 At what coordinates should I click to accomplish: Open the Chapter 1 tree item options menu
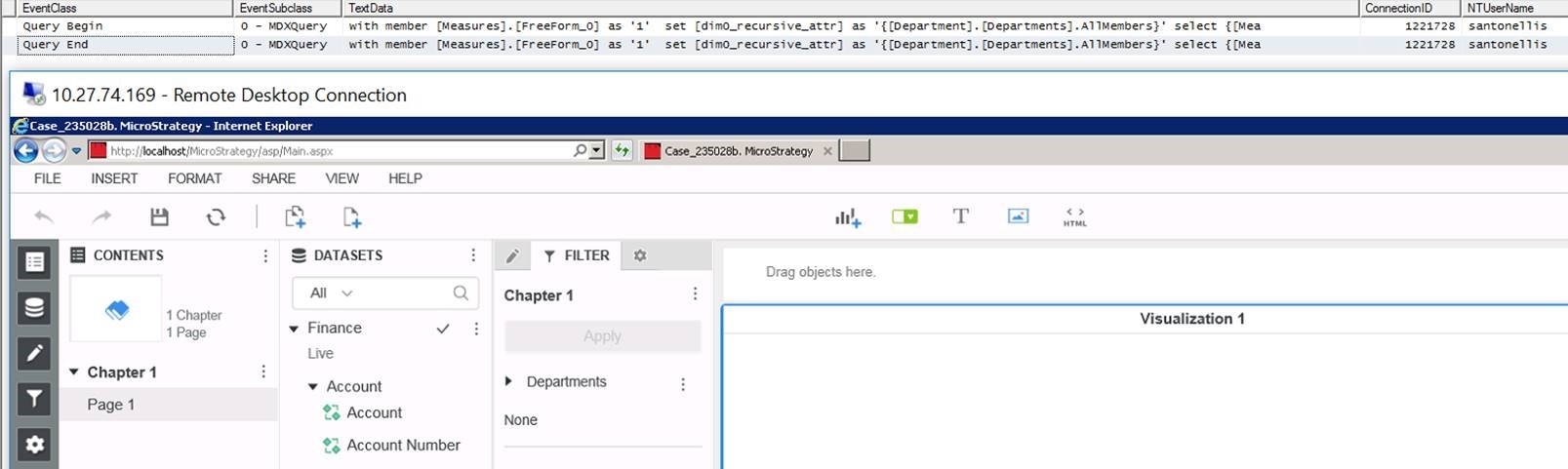pyautogui.click(x=263, y=371)
